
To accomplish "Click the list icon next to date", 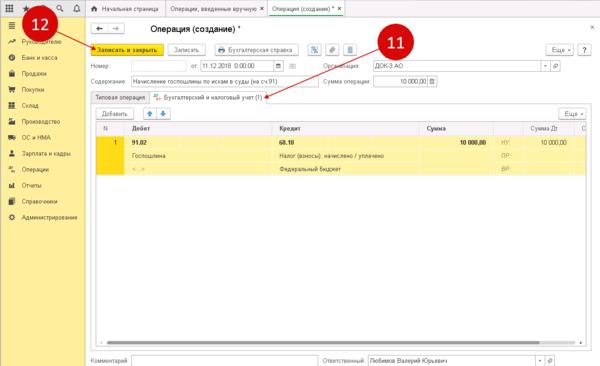I will click(292, 66).
